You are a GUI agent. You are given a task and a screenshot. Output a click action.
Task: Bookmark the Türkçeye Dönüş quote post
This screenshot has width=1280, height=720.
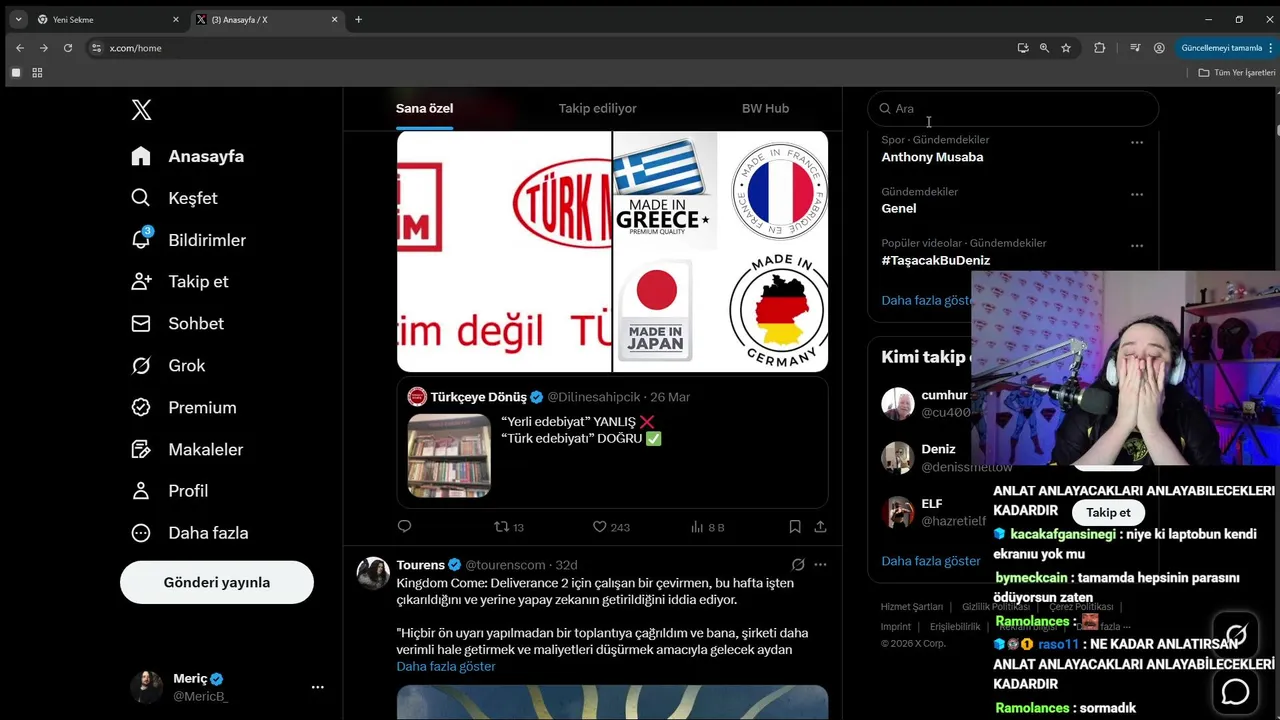point(795,526)
